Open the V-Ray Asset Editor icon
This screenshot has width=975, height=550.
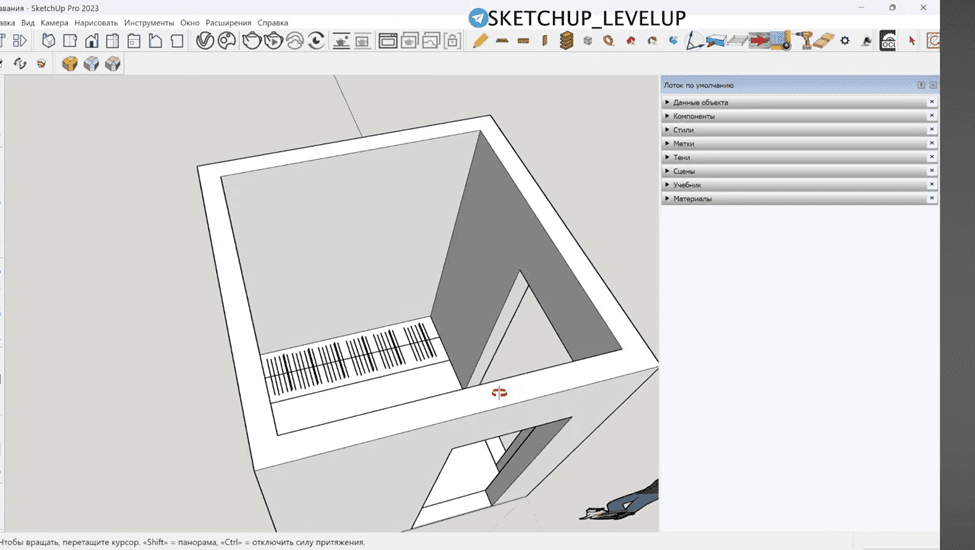point(205,41)
